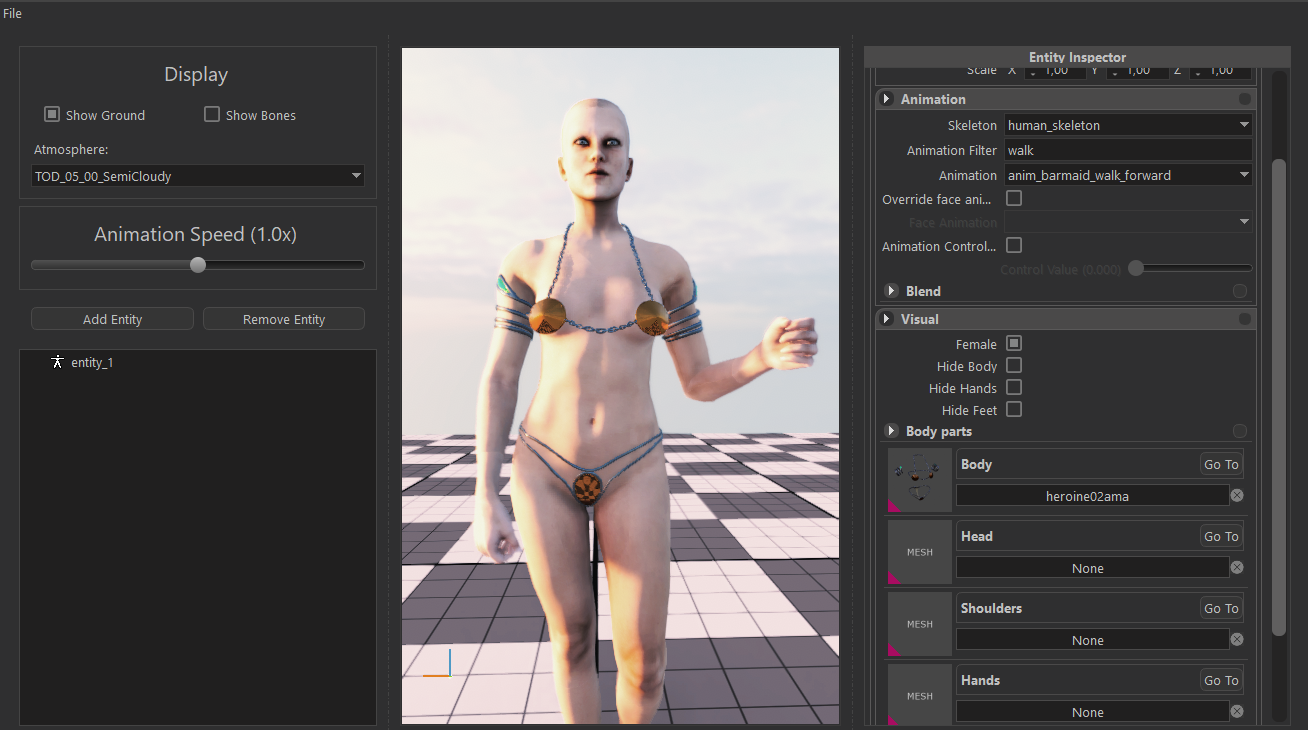This screenshot has width=1308, height=730.
Task: Open the File menu
Action: [x=12, y=13]
